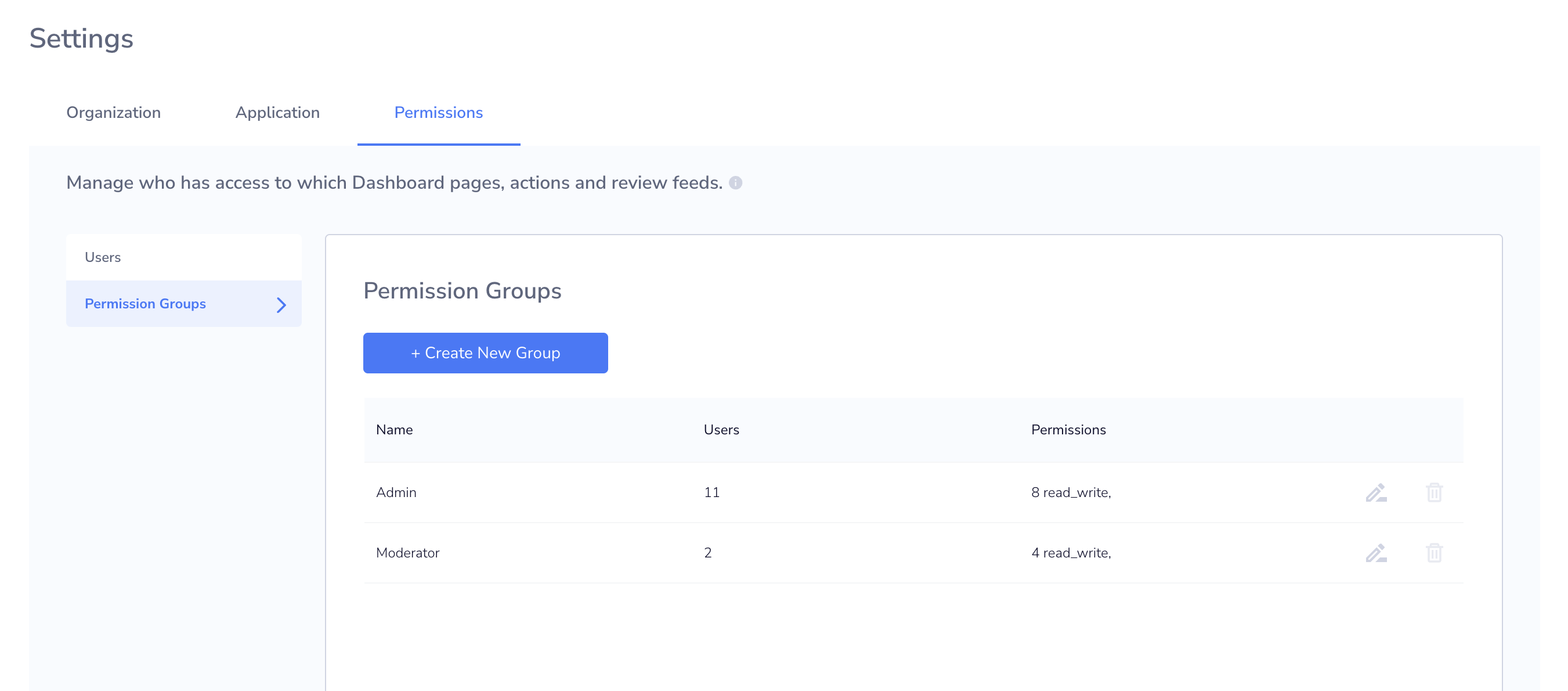This screenshot has height=691, width=1568.
Task: Click the info icon beside description text
Action: click(735, 183)
